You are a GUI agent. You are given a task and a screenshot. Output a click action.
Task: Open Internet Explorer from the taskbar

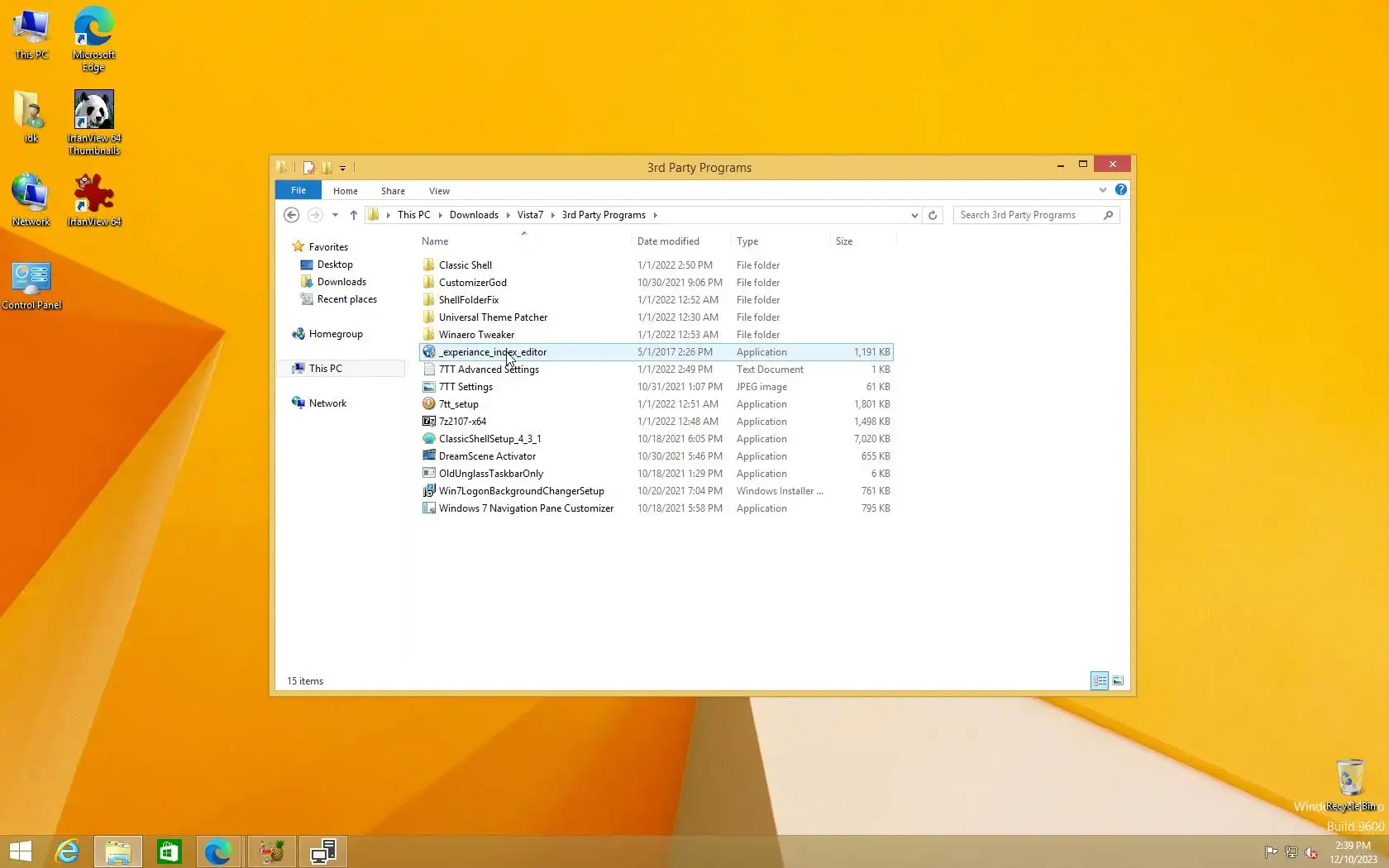coord(67,851)
